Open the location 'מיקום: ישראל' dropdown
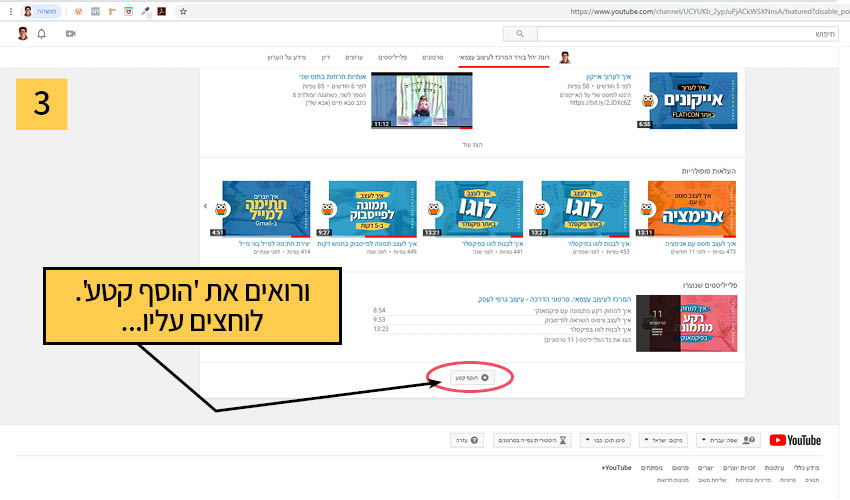Screen dimensions: 850x500 point(671,440)
